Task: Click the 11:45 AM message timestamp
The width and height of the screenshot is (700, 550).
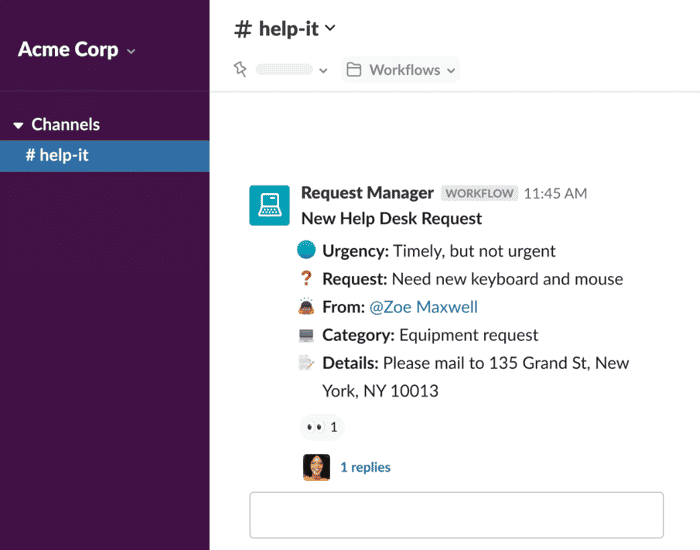Action: 555,194
